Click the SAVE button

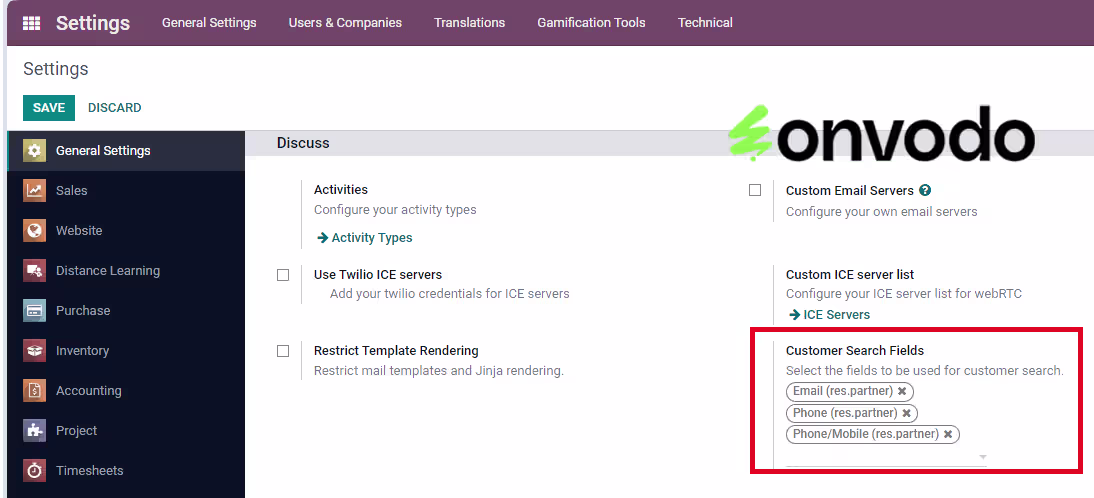point(49,108)
